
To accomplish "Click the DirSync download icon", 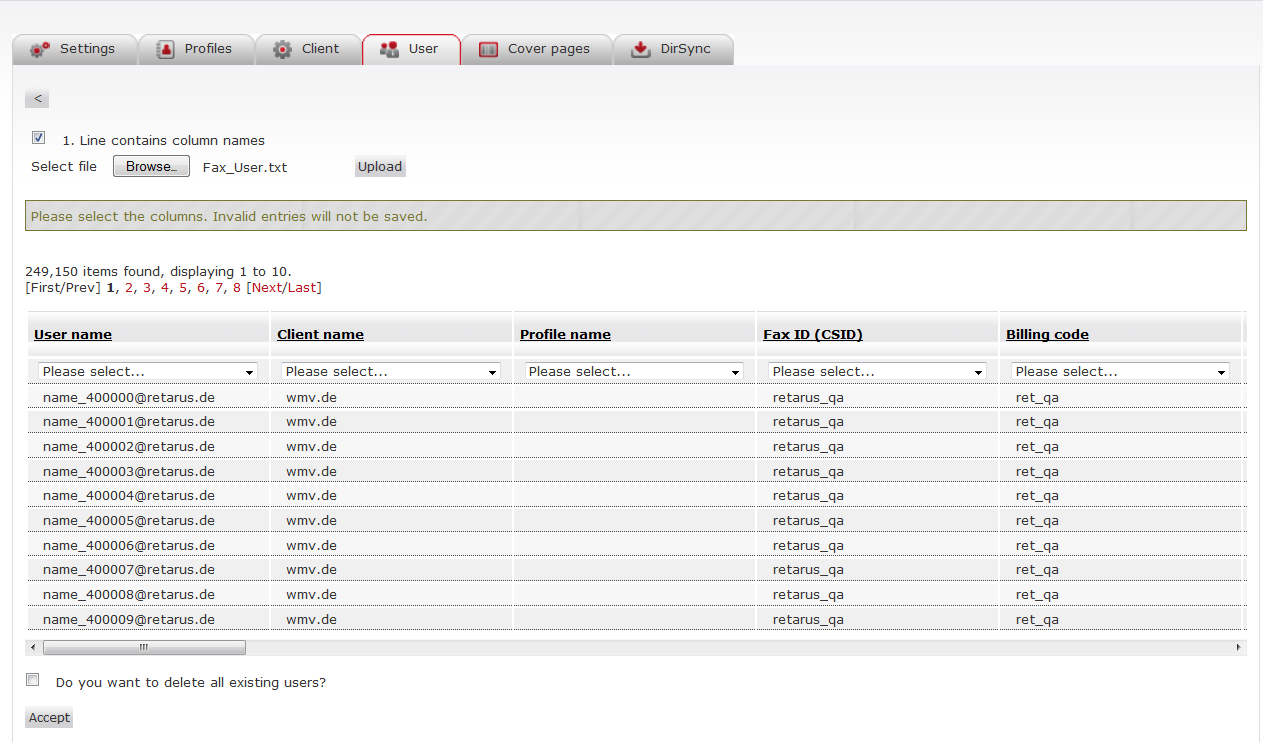I will (x=641, y=49).
